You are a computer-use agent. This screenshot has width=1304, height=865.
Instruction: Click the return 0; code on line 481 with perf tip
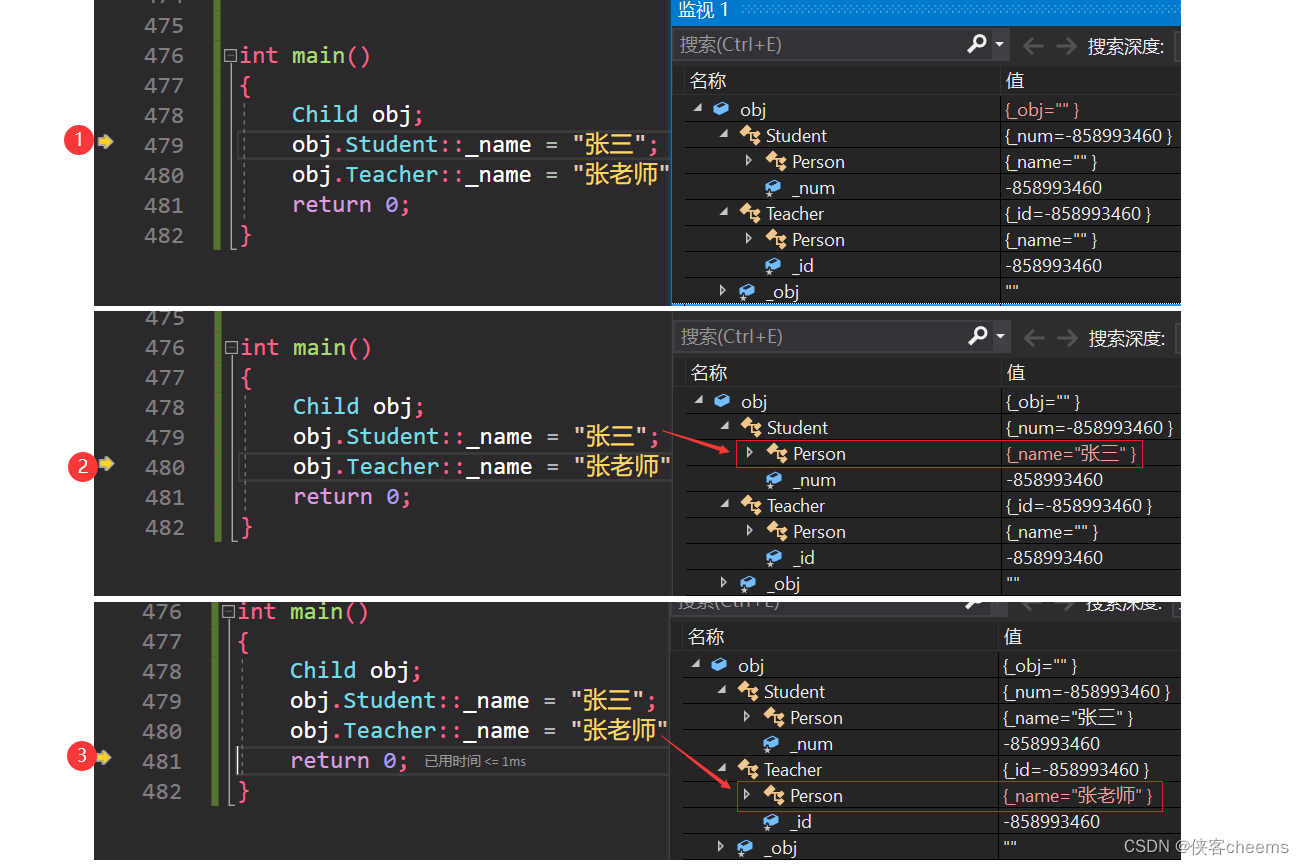click(349, 761)
